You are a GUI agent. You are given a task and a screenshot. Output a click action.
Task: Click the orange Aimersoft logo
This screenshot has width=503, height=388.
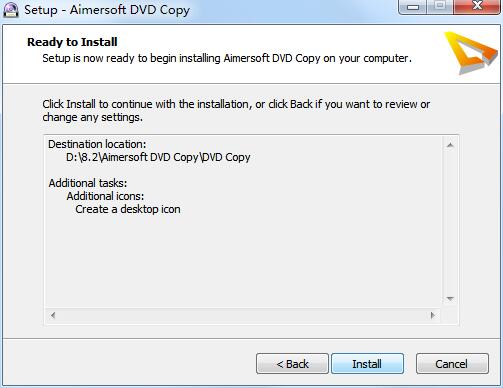[472, 53]
